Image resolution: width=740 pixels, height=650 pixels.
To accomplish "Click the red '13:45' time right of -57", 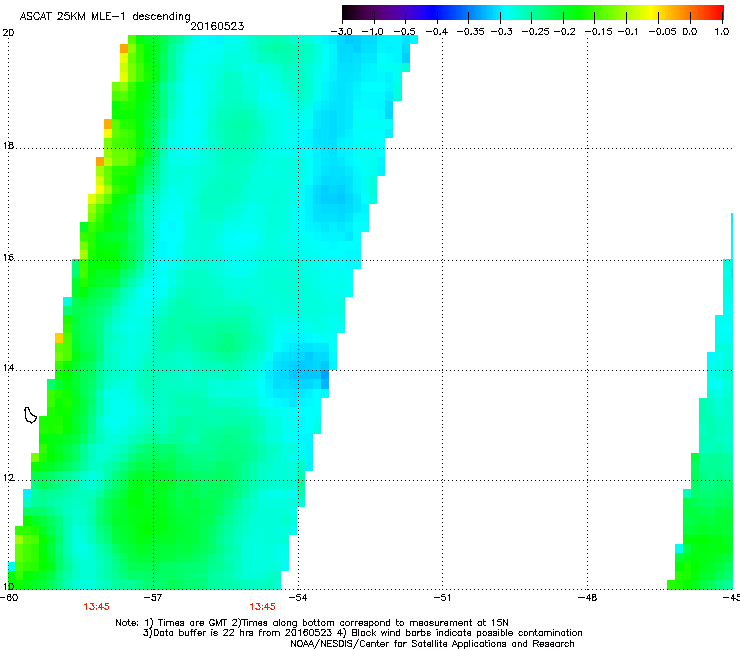I will (262, 607).
